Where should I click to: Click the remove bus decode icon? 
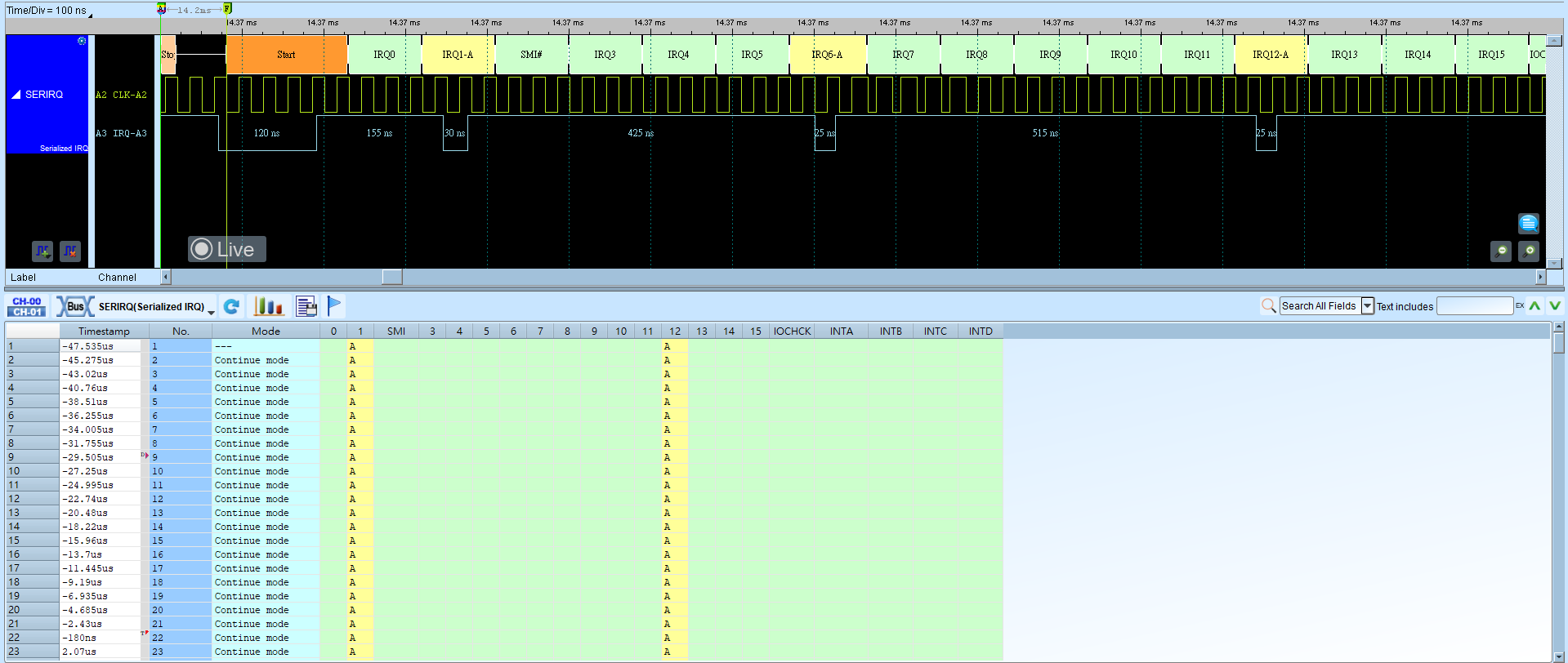point(70,251)
